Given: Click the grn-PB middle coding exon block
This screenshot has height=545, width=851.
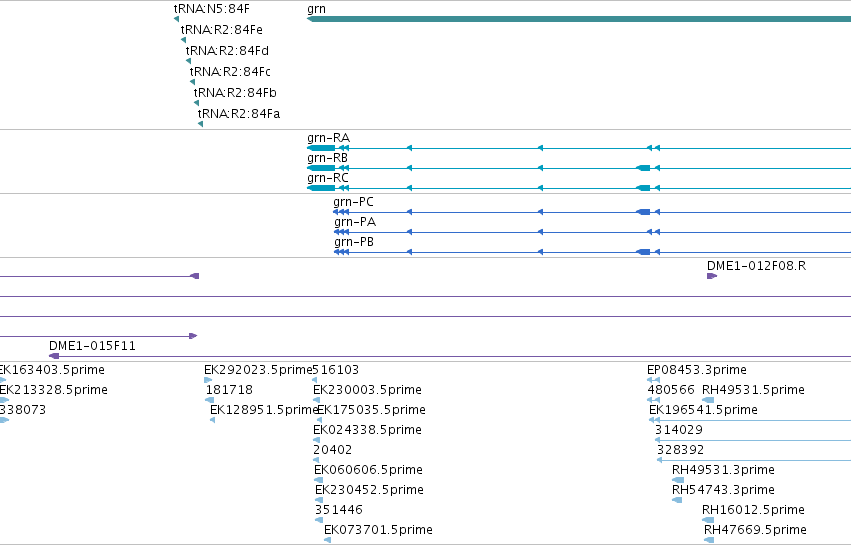Looking at the screenshot, I should [x=643, y=252].
